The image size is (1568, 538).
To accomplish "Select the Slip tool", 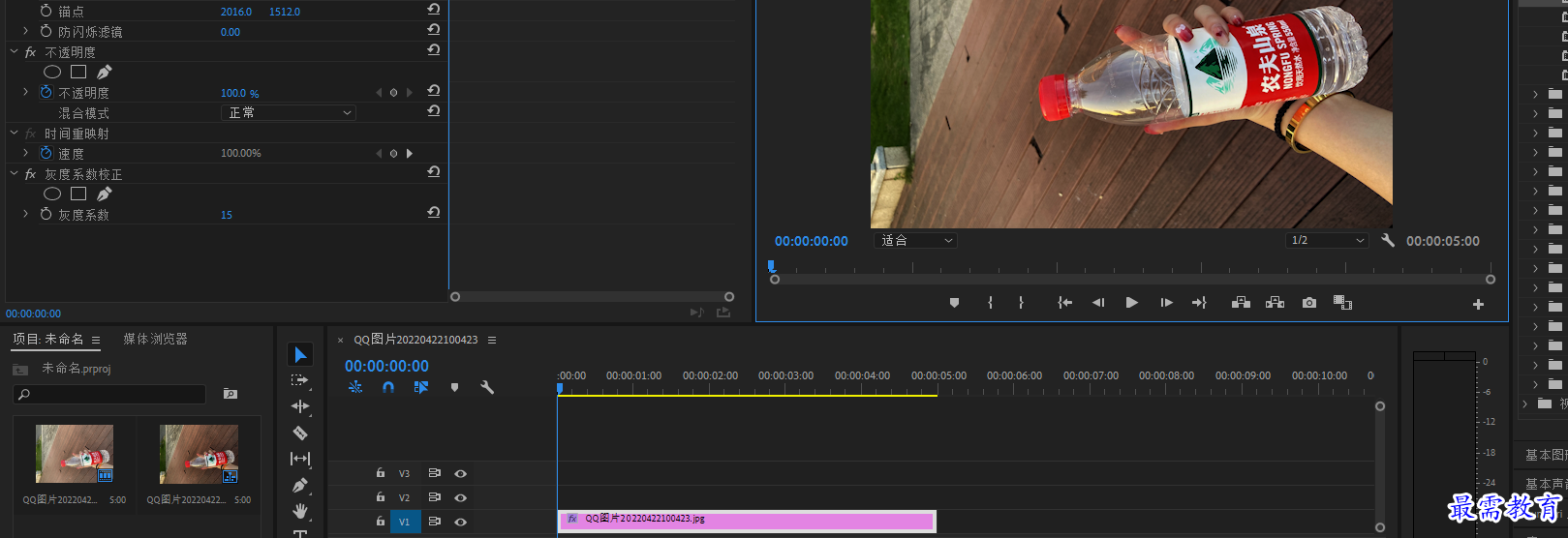I will pyautogui.click(x=300, y=459).
